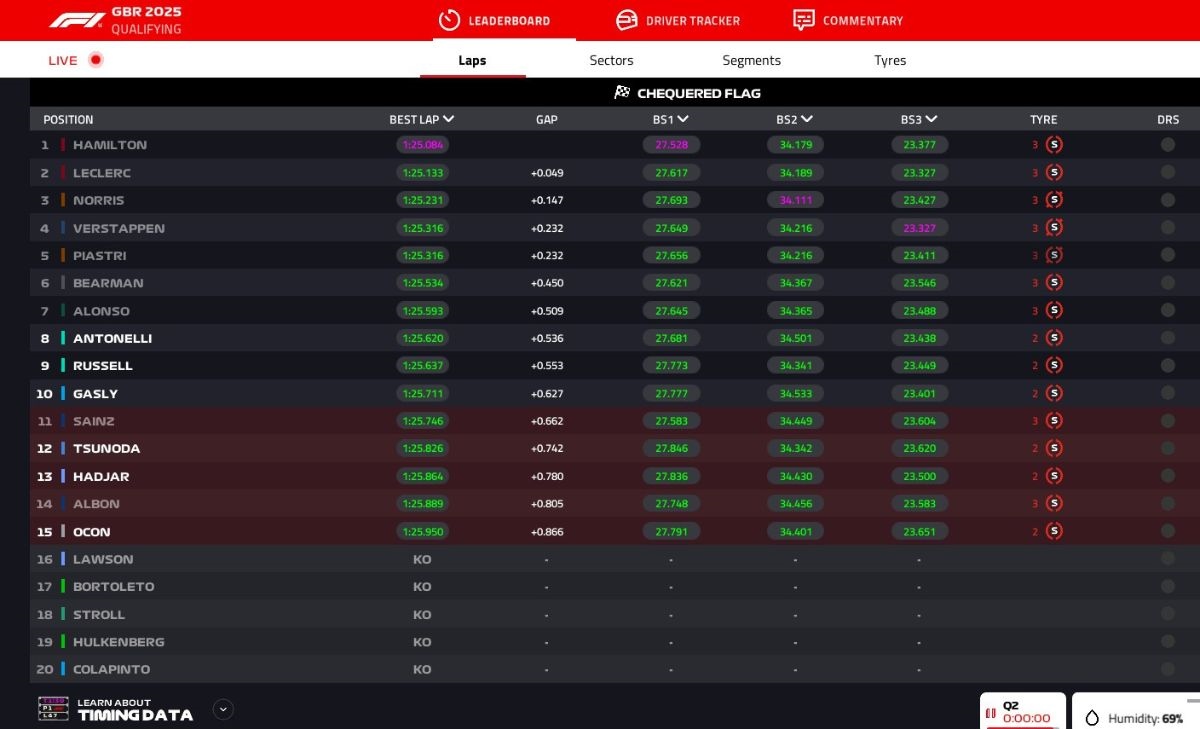Click the Q2 session timer box

coord(1022,711)
